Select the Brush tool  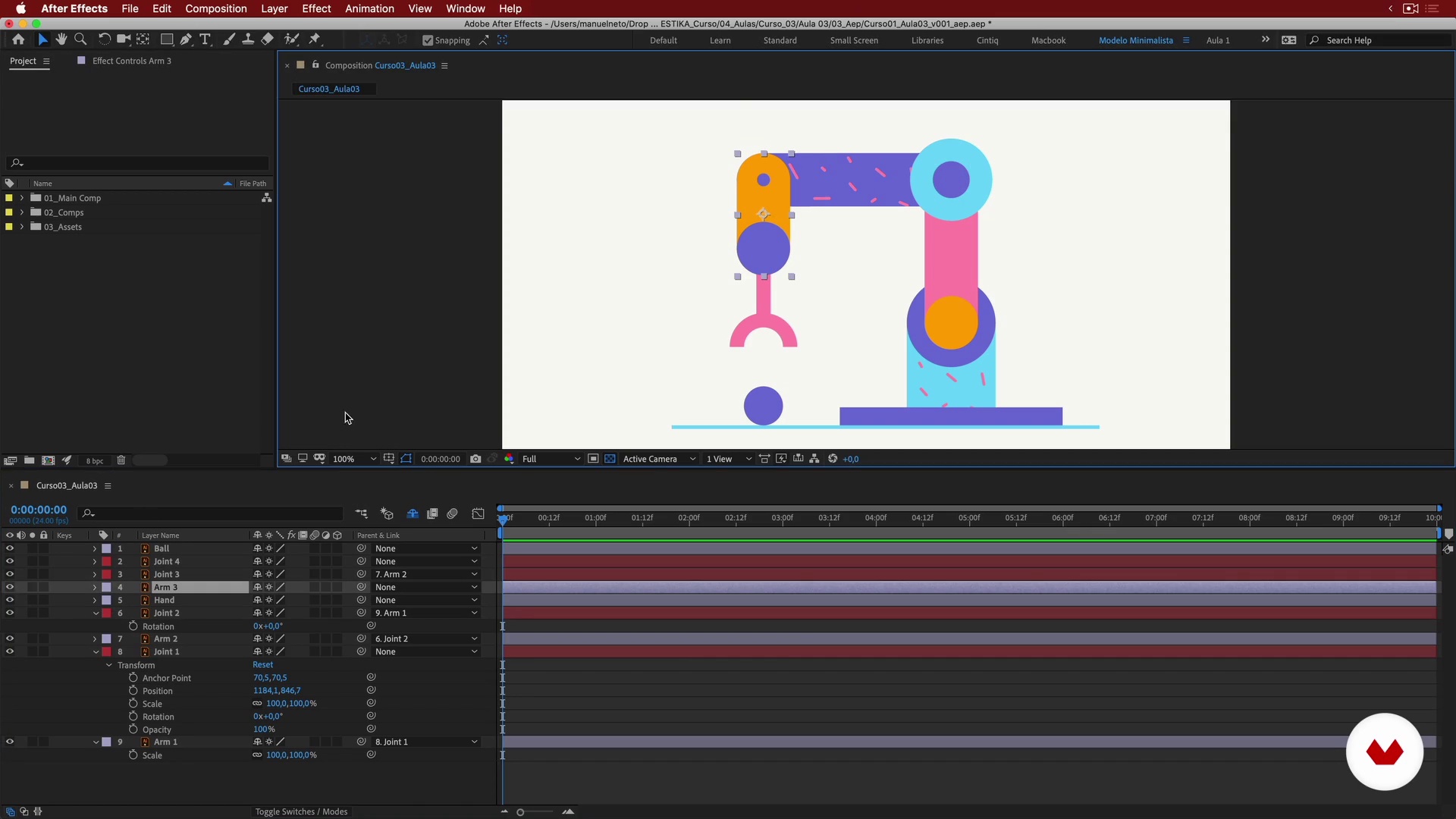pyautogui.click(x=229, y=39)
